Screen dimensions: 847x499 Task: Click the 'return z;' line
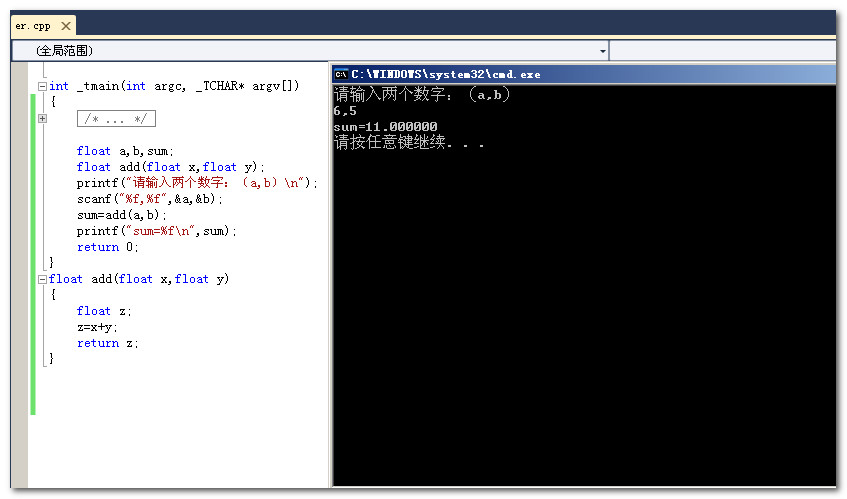[107, 343]
